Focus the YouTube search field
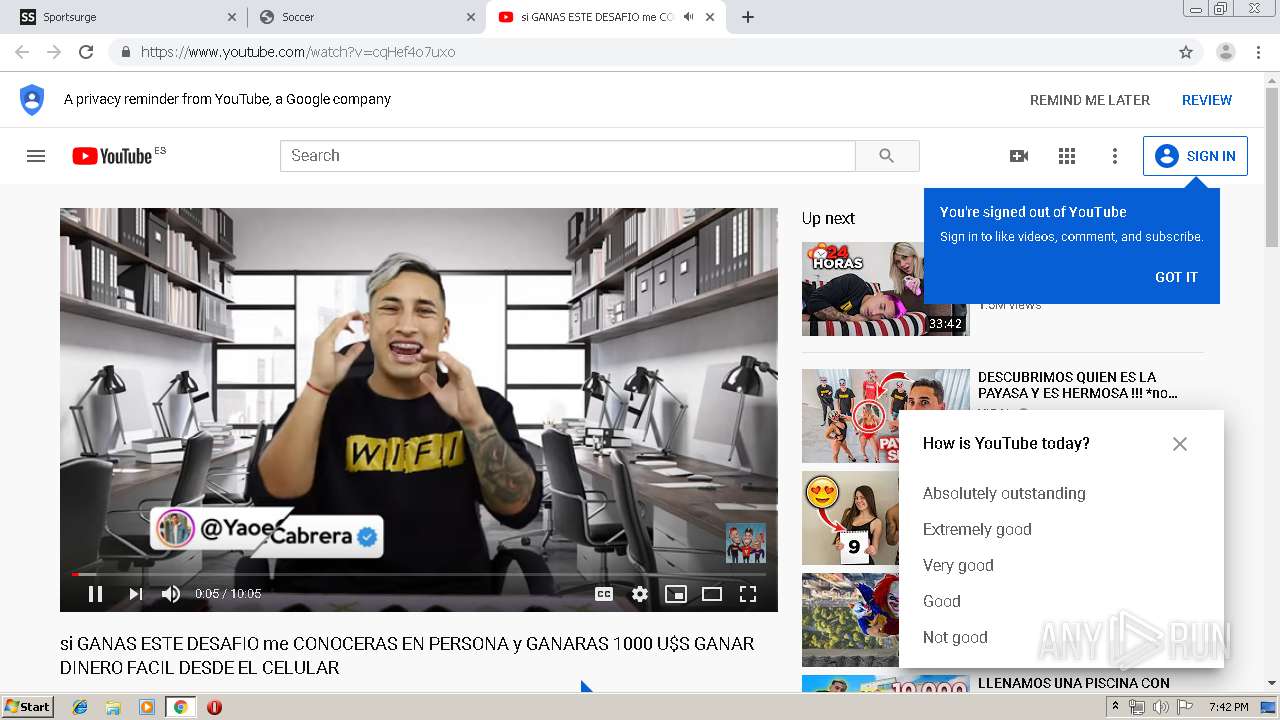This screenshot has height=720, width=1280. tap(568, 156)
